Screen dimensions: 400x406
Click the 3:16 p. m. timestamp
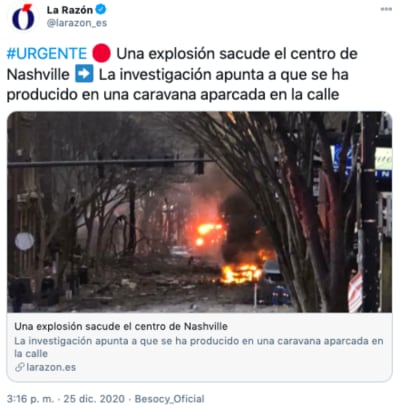tap(30, 399)
